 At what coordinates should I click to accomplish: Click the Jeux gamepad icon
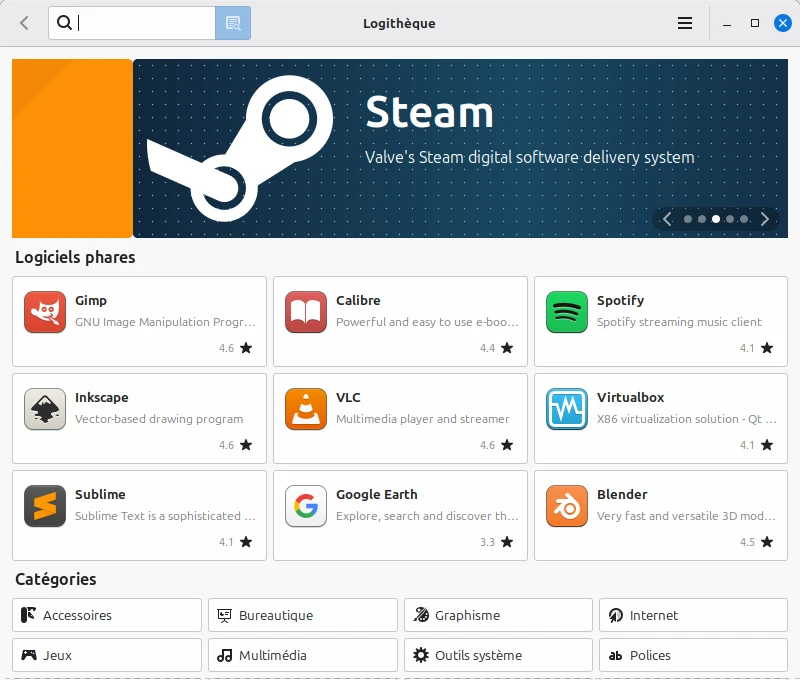tap(29, 655)
